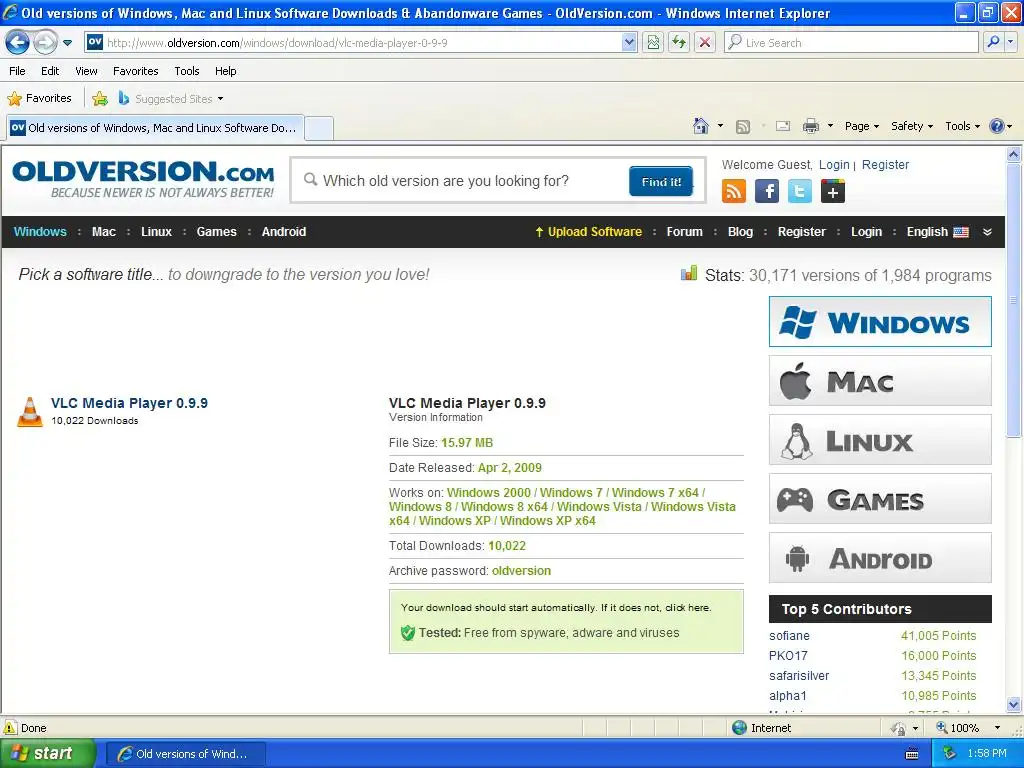Open the View menu
The height and width of the screenshot is (768, 1024).
click(86, 71)
